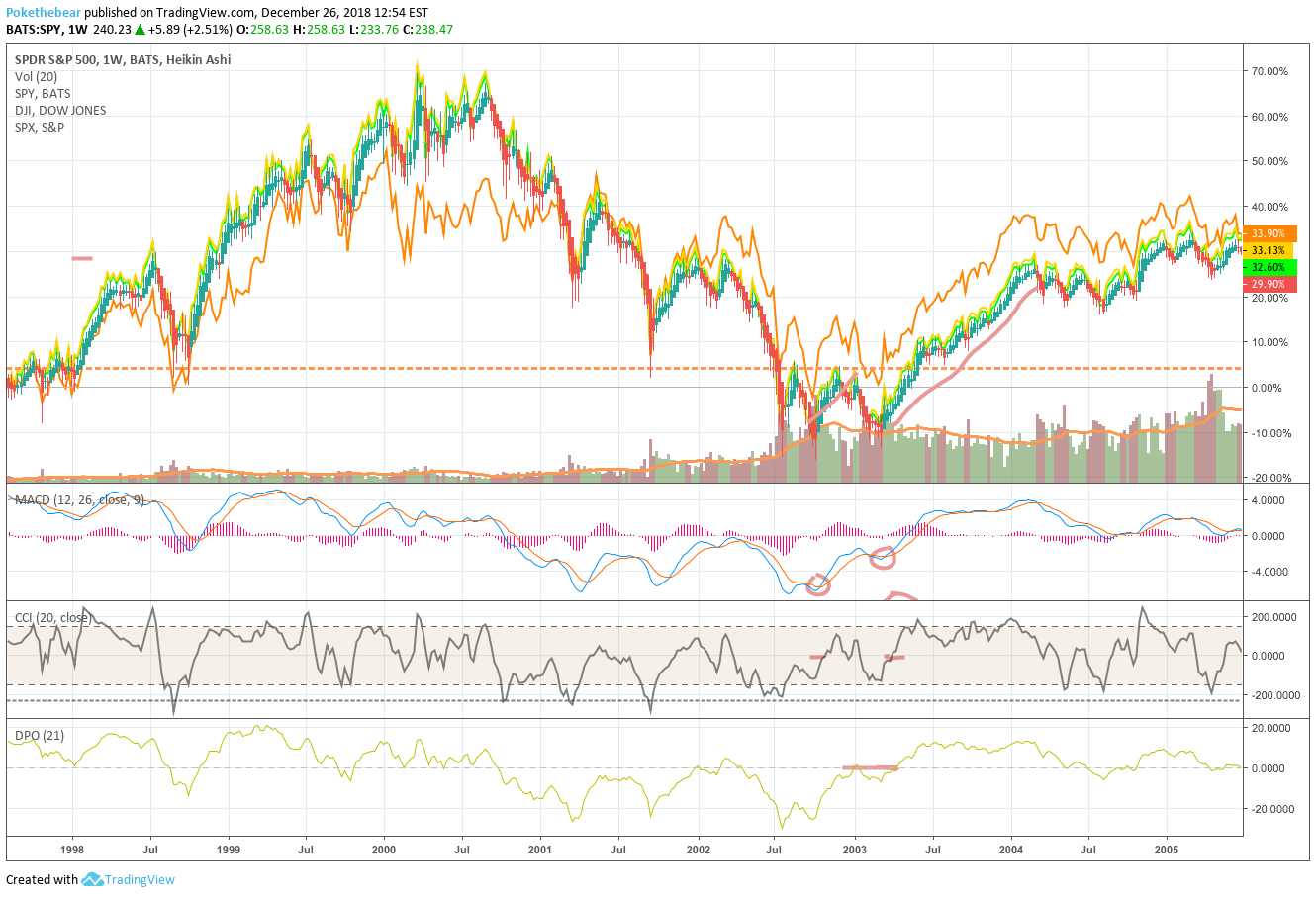Click the 2002 label on the time axis
This screenshot has width=1316, height=897.
699,850
